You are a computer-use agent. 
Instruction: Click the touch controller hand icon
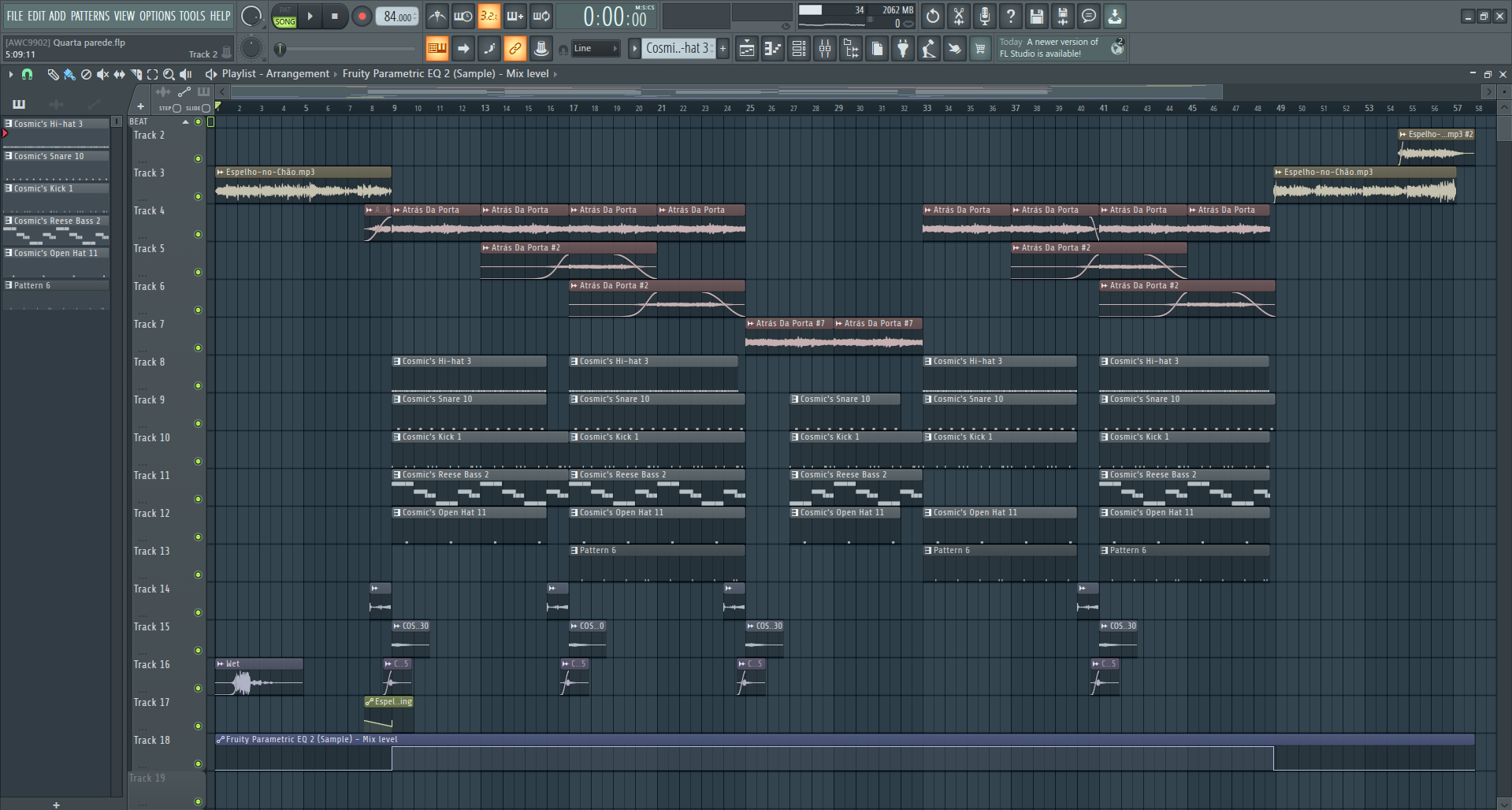pos(954,49)
